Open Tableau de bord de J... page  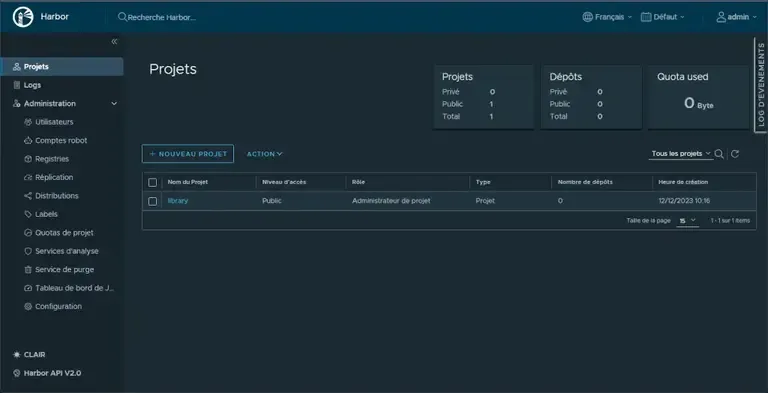pos(75,288)
